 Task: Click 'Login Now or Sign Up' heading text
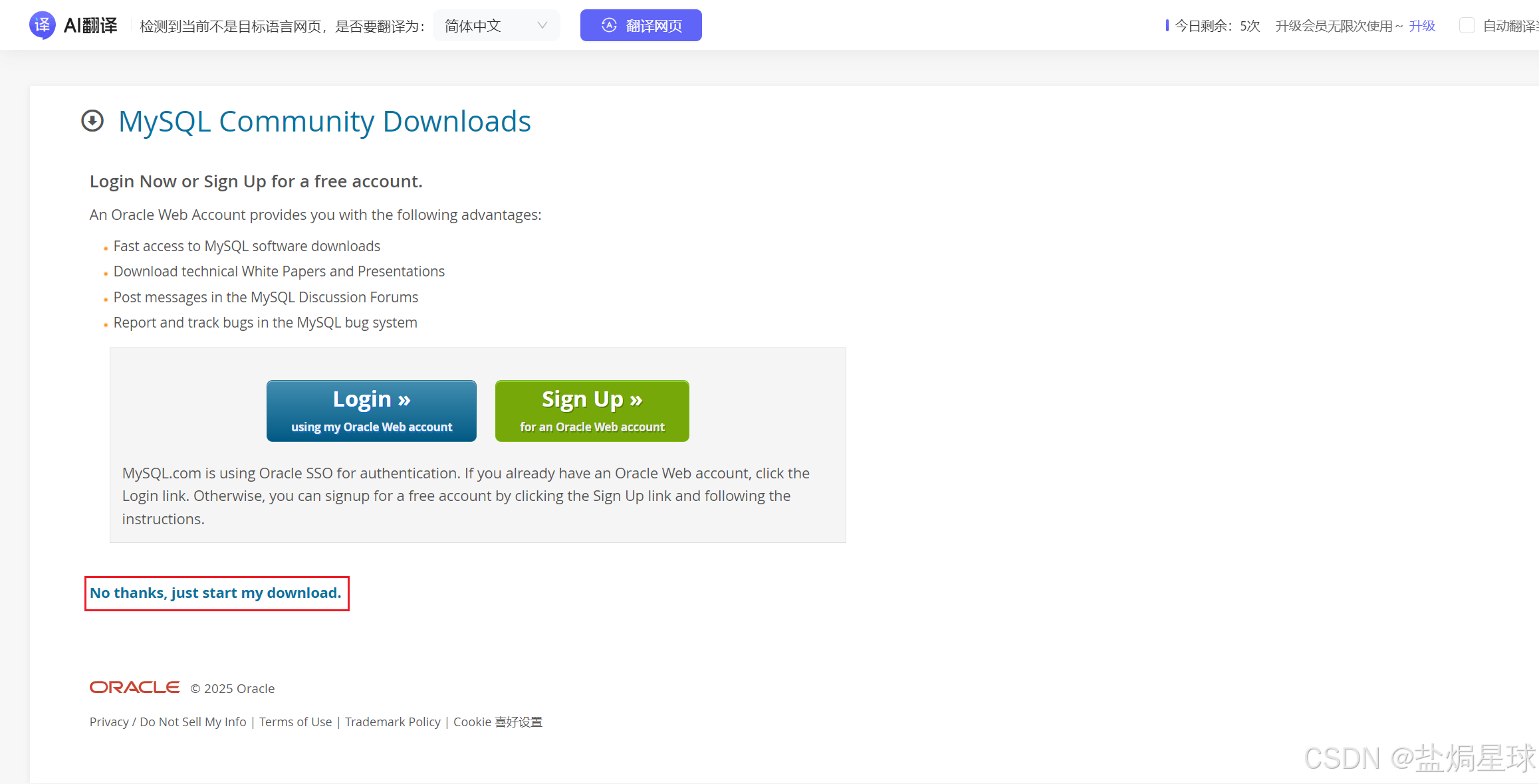click(256, 181)
